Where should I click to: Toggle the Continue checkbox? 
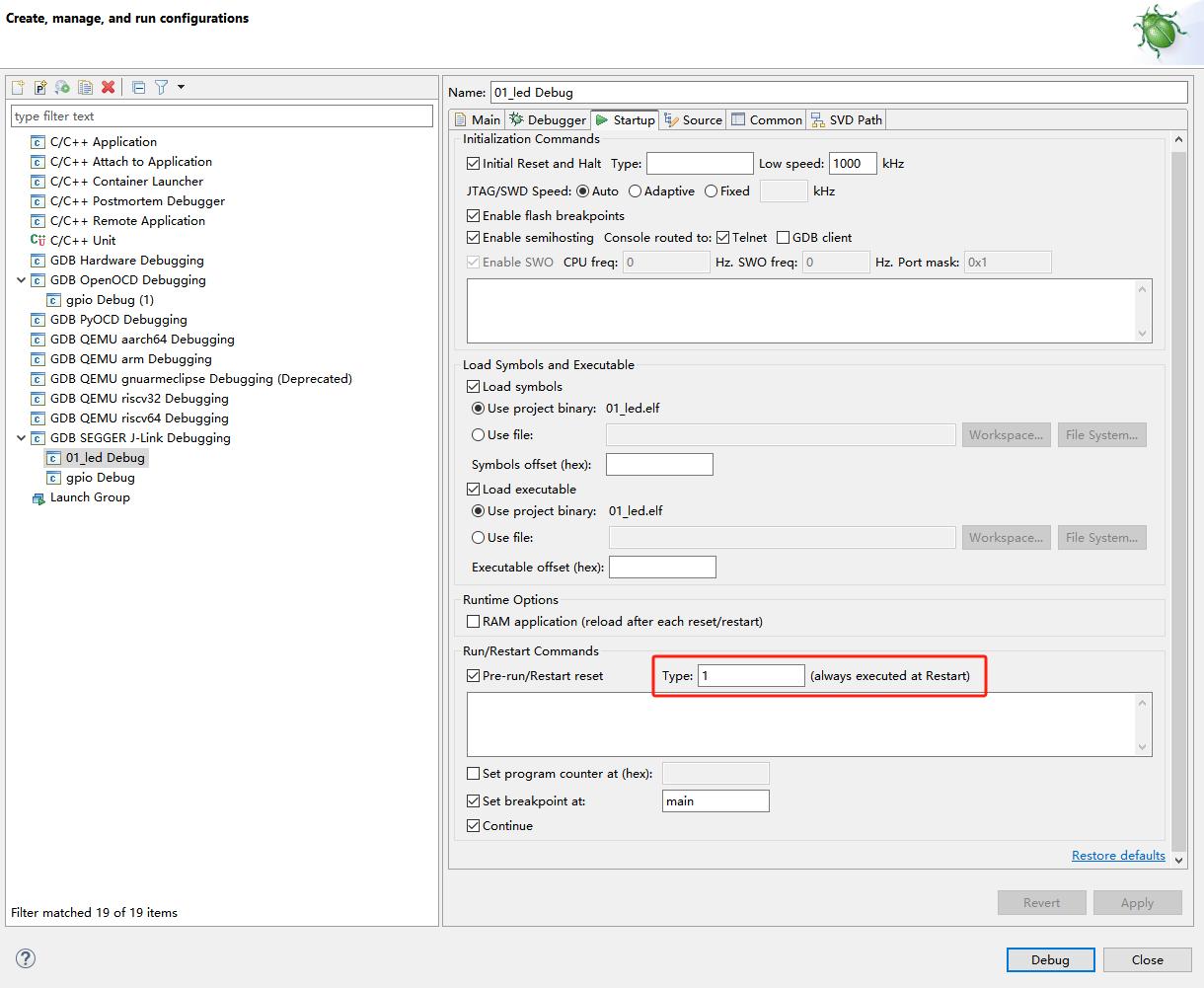pyautogui.click(x=474, y=826)
